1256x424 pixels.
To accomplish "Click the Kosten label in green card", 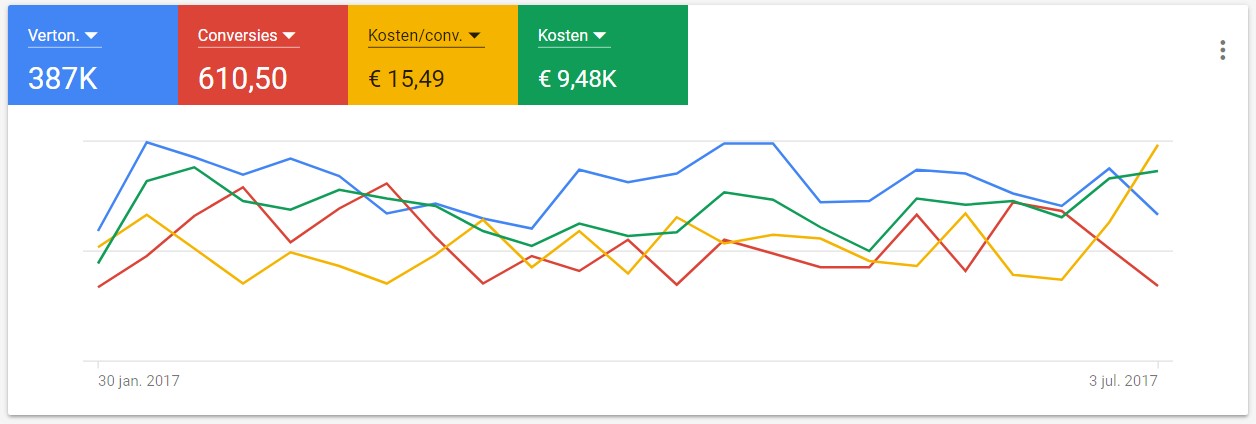I will pos(563,36).
